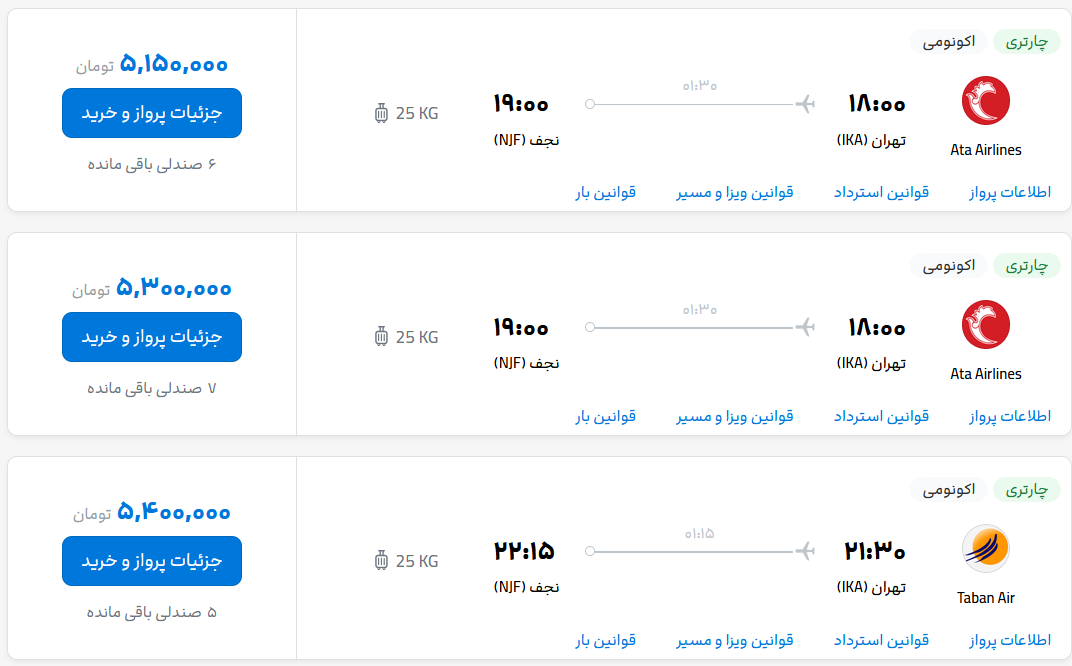The image size is (1072, 666).
Task: Click the چارتری tag on first flight
Action: pos(1026,42)
